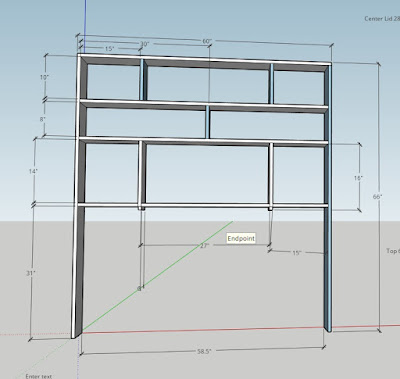Pick the 15" dimension next to the 27" label
Viewport: 400px width, 379px height.
click(297, 253)
